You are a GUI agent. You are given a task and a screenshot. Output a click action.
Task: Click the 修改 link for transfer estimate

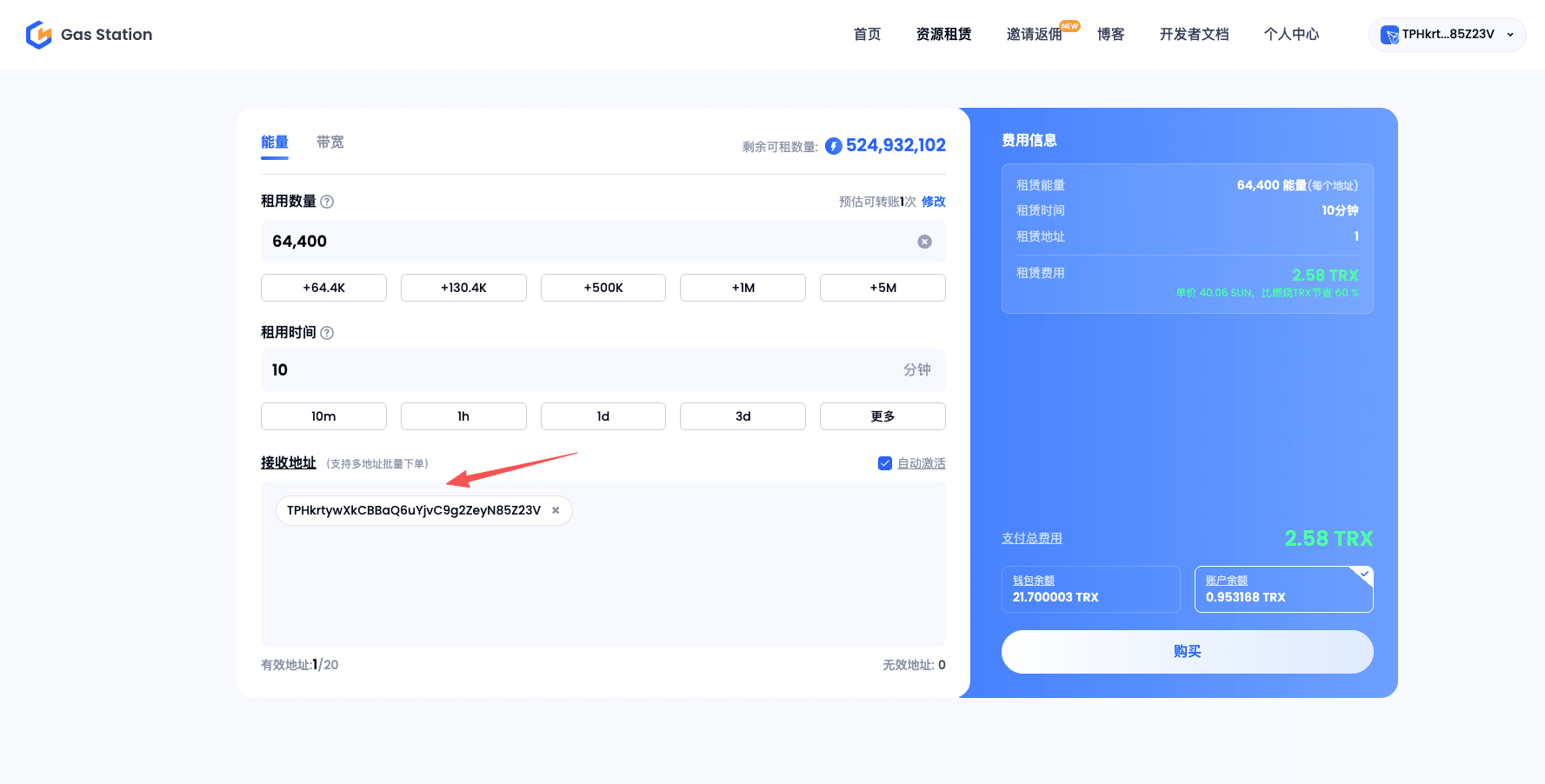click(x=933, y=202)
